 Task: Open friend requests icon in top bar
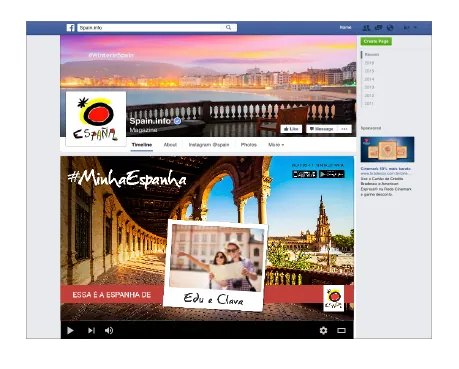click(366, 28)
